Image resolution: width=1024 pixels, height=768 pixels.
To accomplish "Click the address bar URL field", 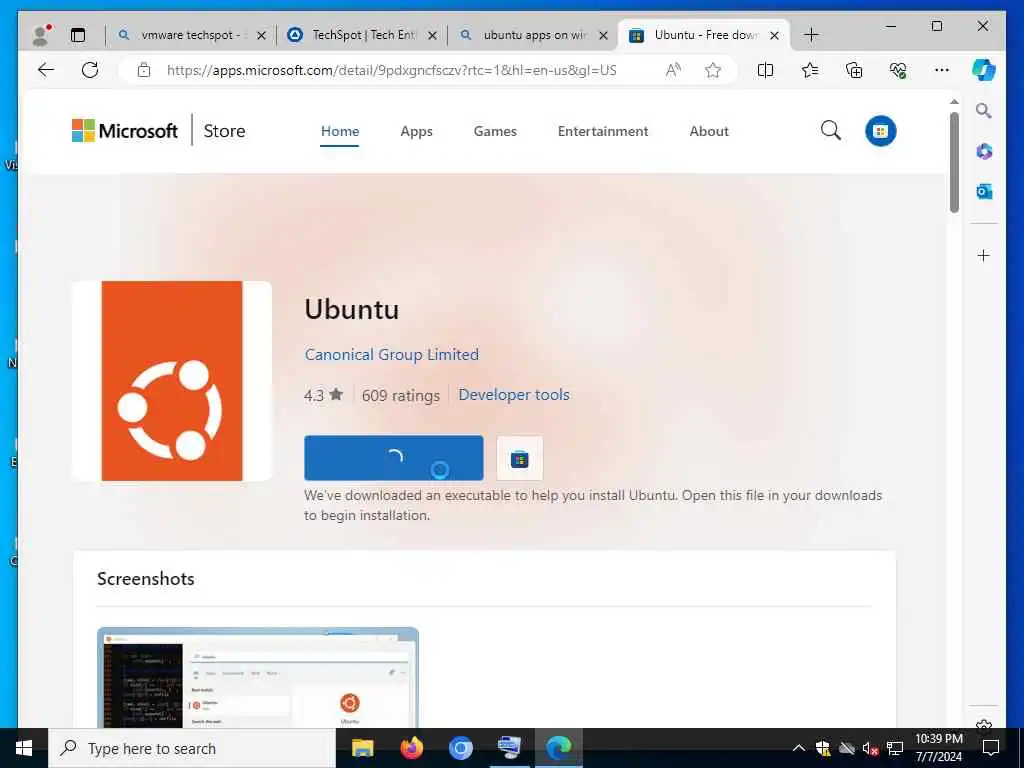I will (392, 70).
